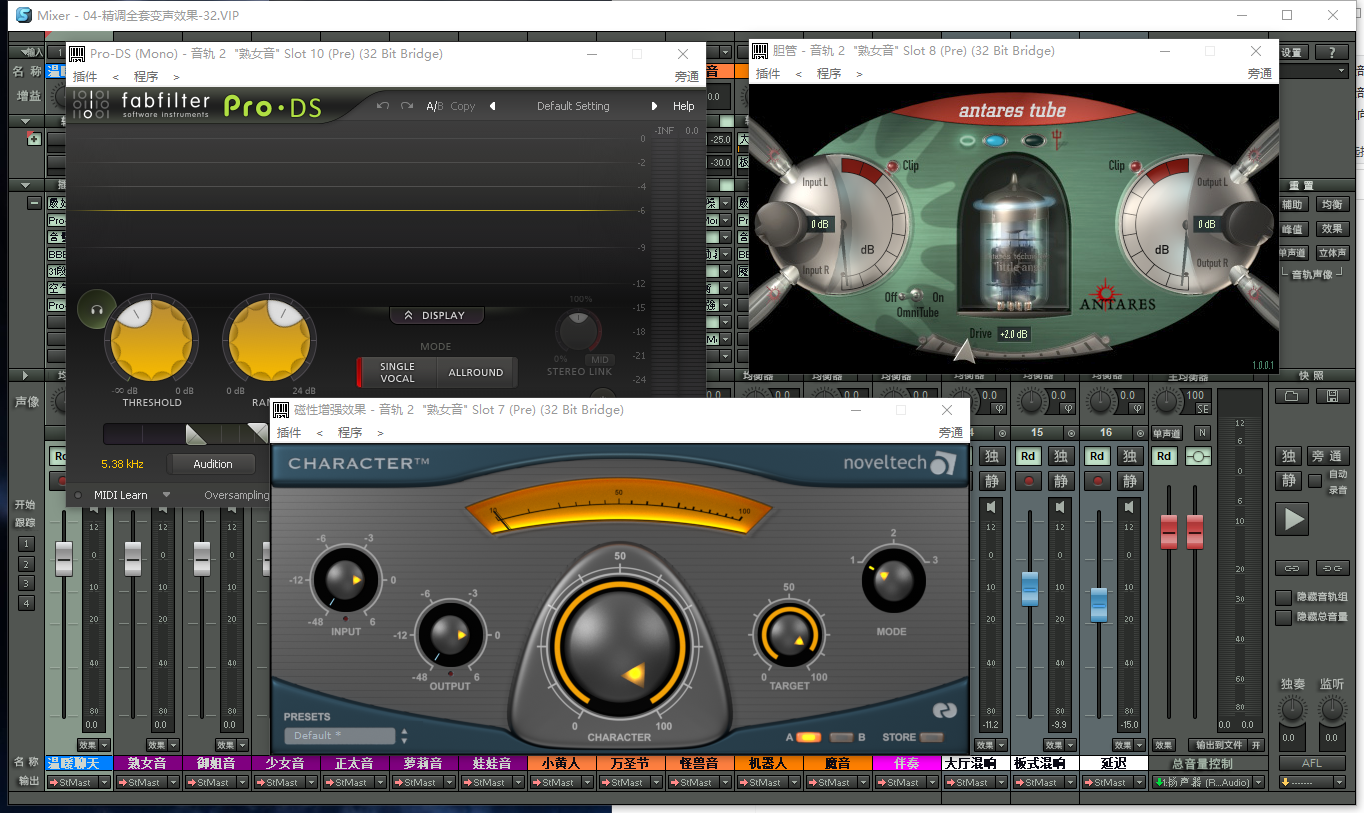Image resolution: width=1364 pixels, height=813 pixels.
Task: Click the preset stepper arrows in Character
Action: coord(404,736)
